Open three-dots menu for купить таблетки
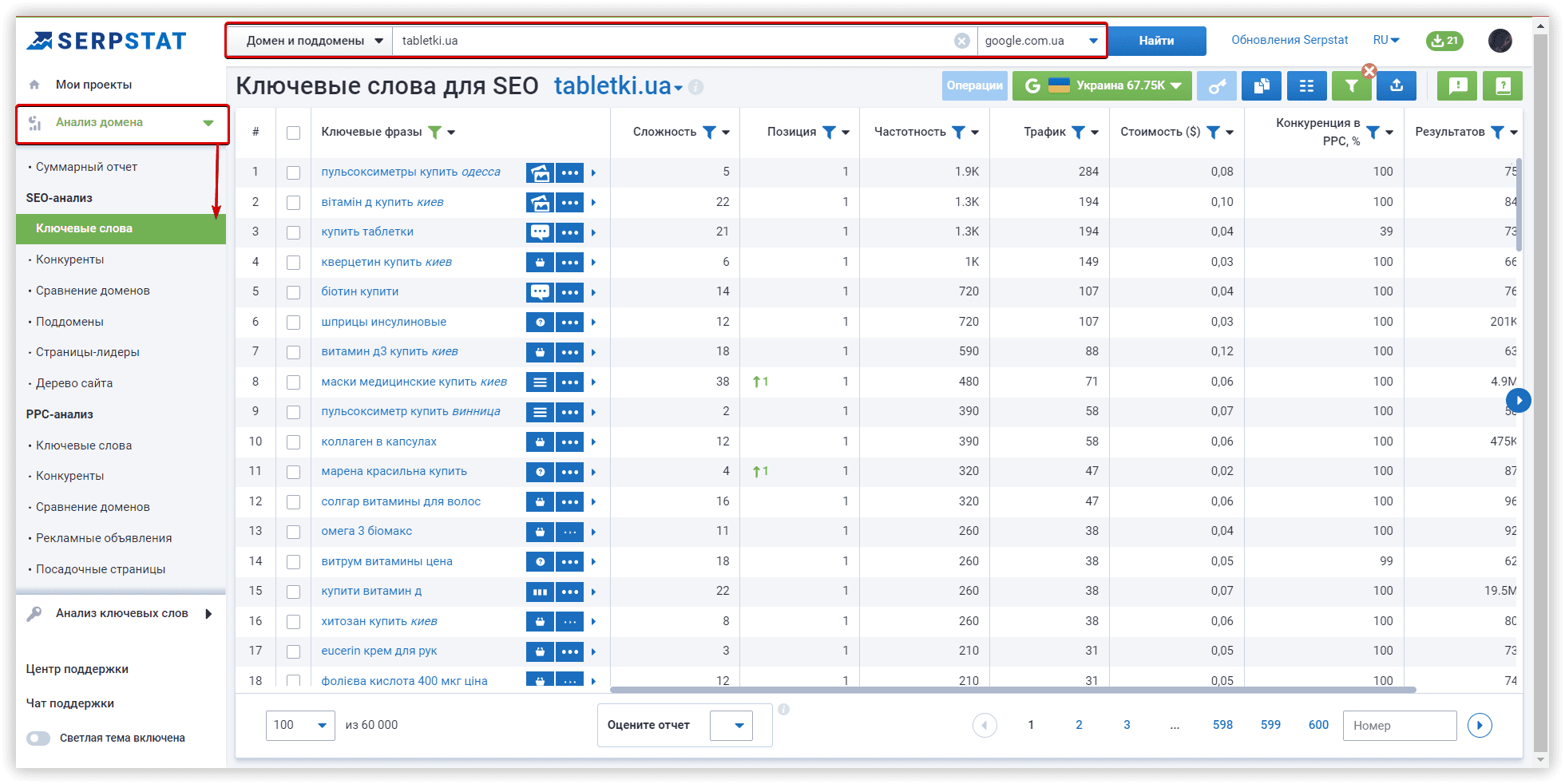 coord(570,232)
